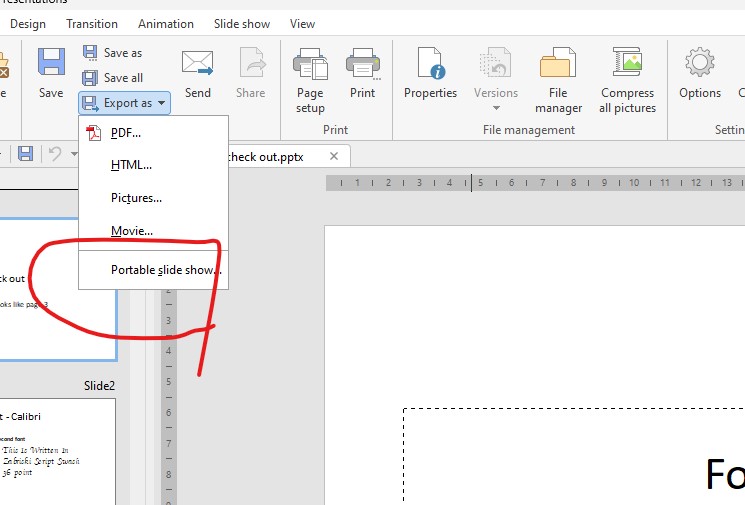This screenshot has width=745, height=505.
Task: Select HTML... in the export menu
Action: 131,165
